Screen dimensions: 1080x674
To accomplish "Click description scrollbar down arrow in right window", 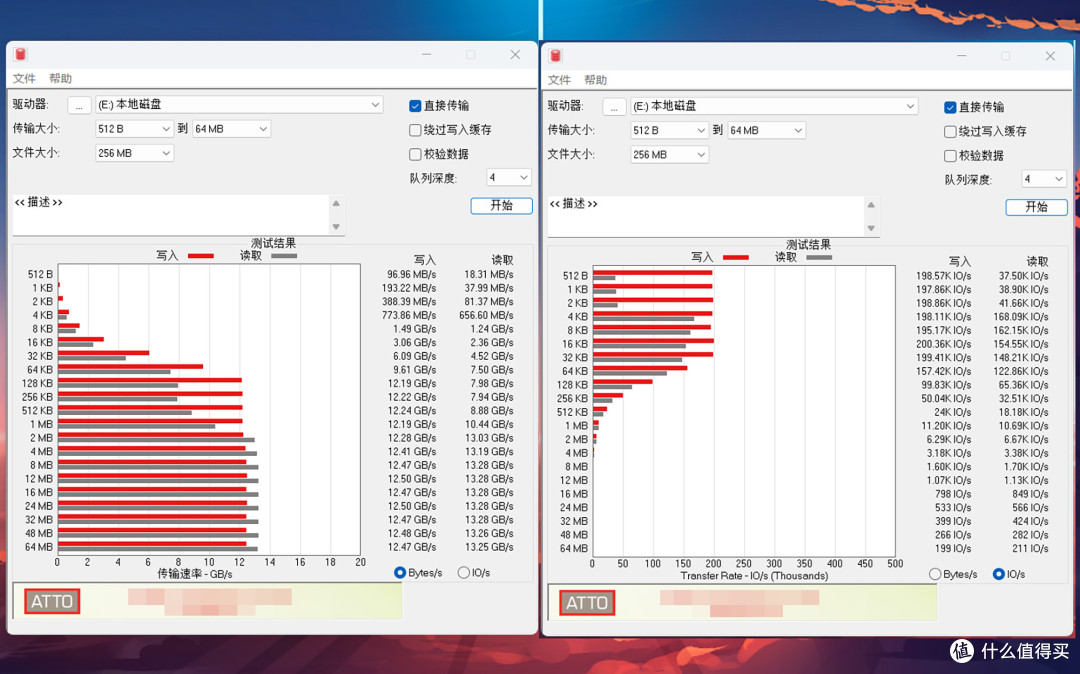I will pyautogui.click(x=871, y=228).
